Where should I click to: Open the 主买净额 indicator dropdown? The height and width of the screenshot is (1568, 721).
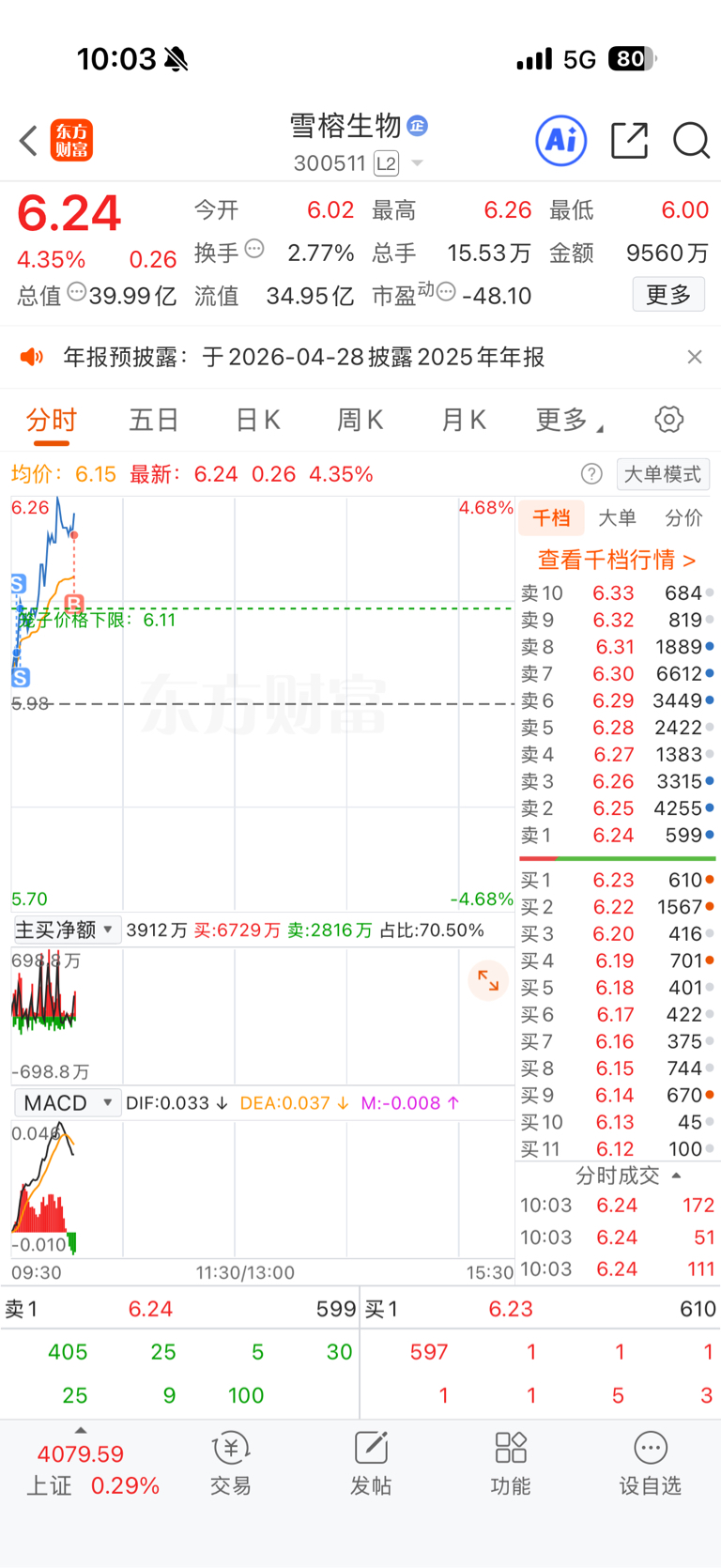coord(67,930)
